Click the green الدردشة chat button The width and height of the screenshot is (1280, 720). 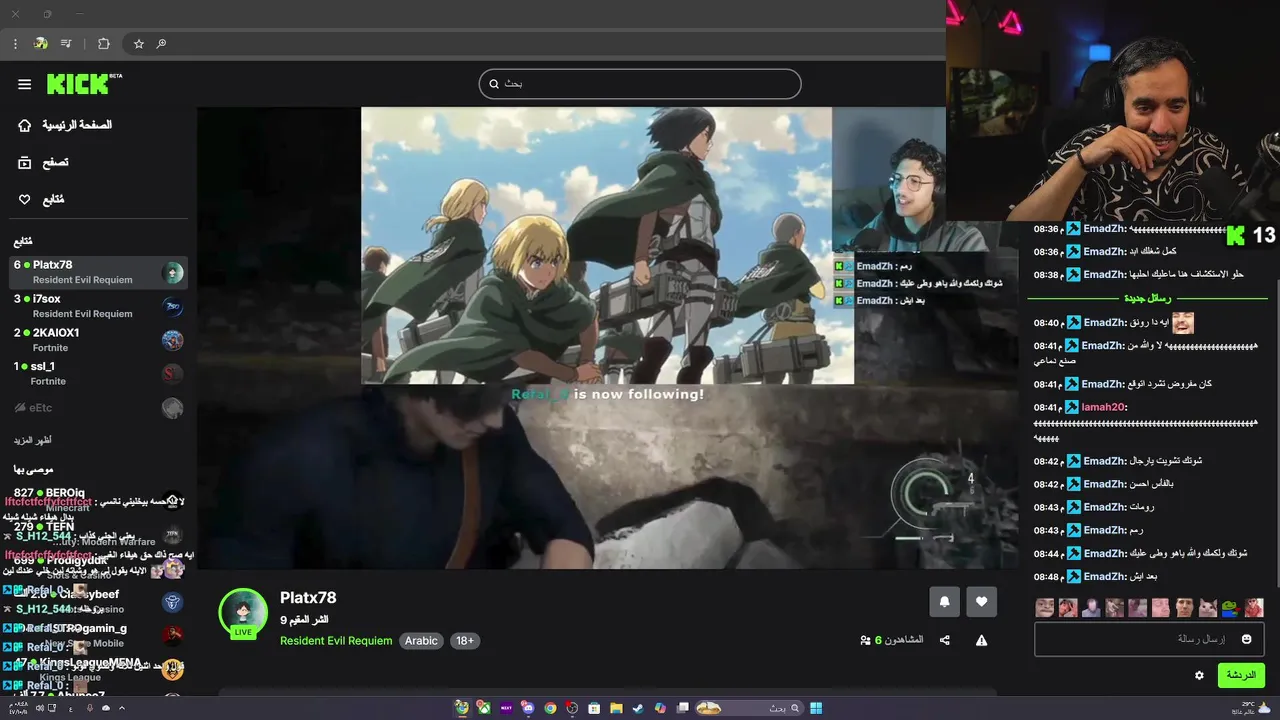pyautogui.click(x=1241, y=675)
